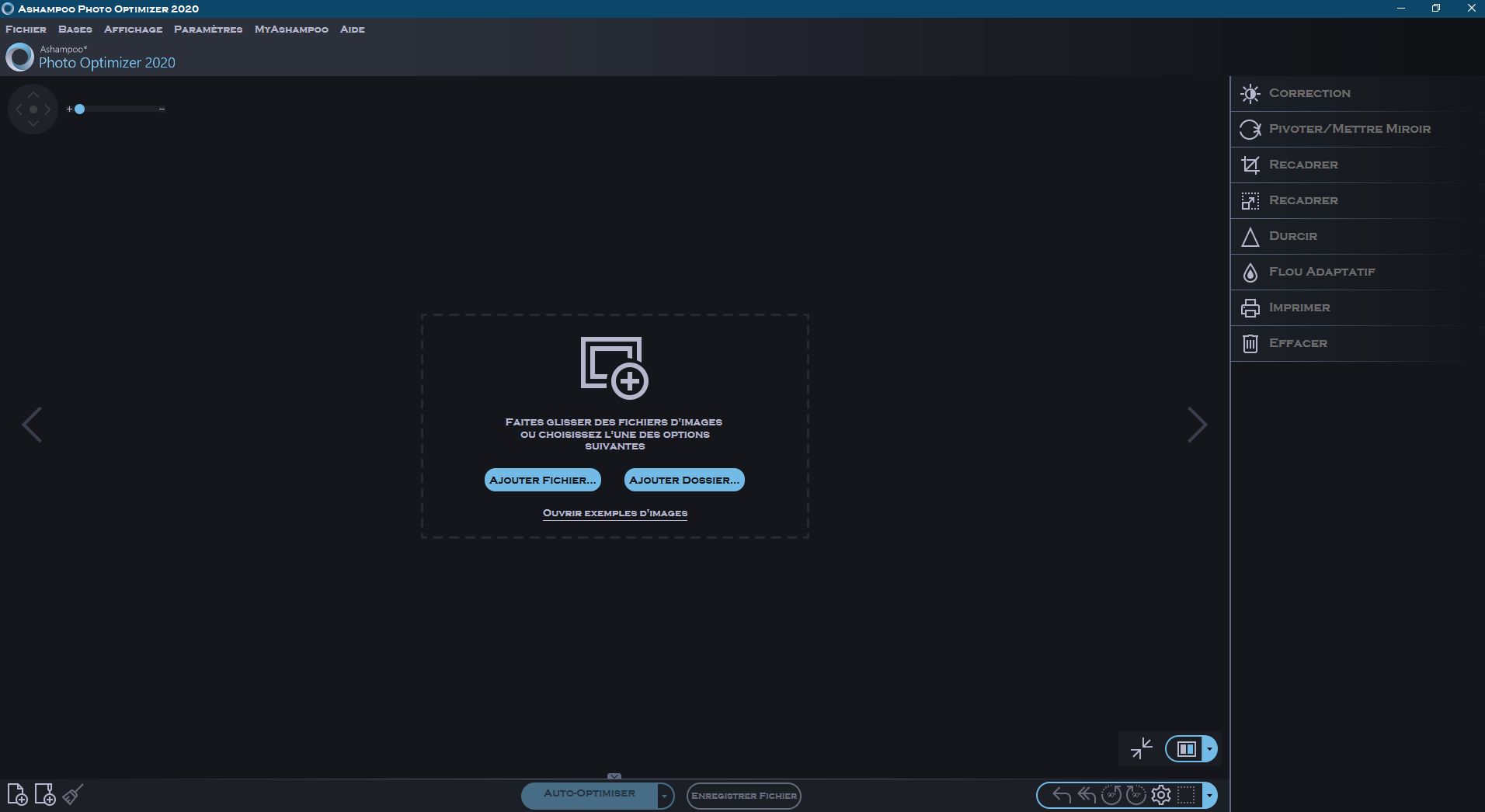Viewport: 1485px width, 812px height.
Task: Open the Ouvrir exemples d'images link
Action: 614,513
